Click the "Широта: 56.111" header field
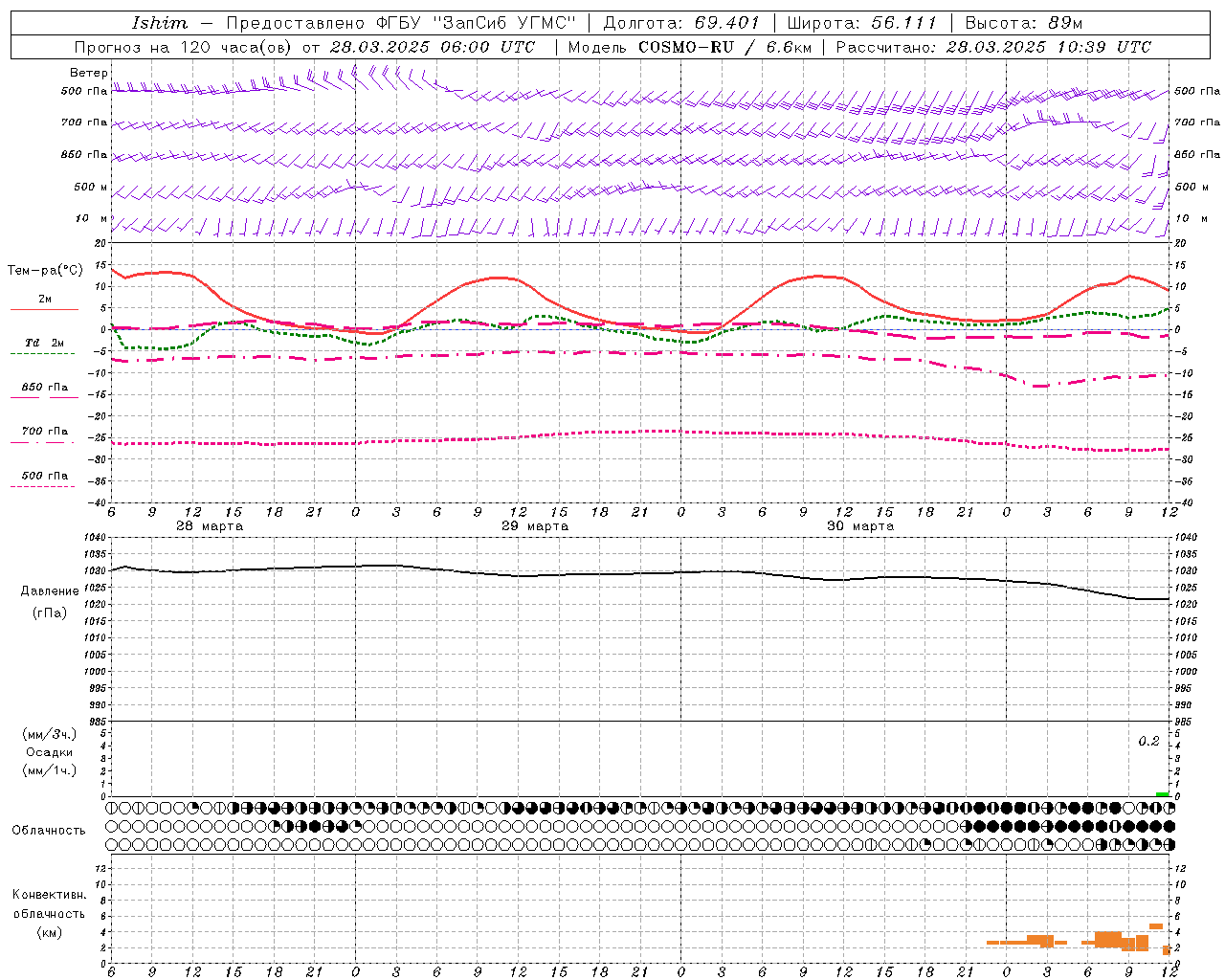This screenshot has height=980, width=1225. click(861, 23)
